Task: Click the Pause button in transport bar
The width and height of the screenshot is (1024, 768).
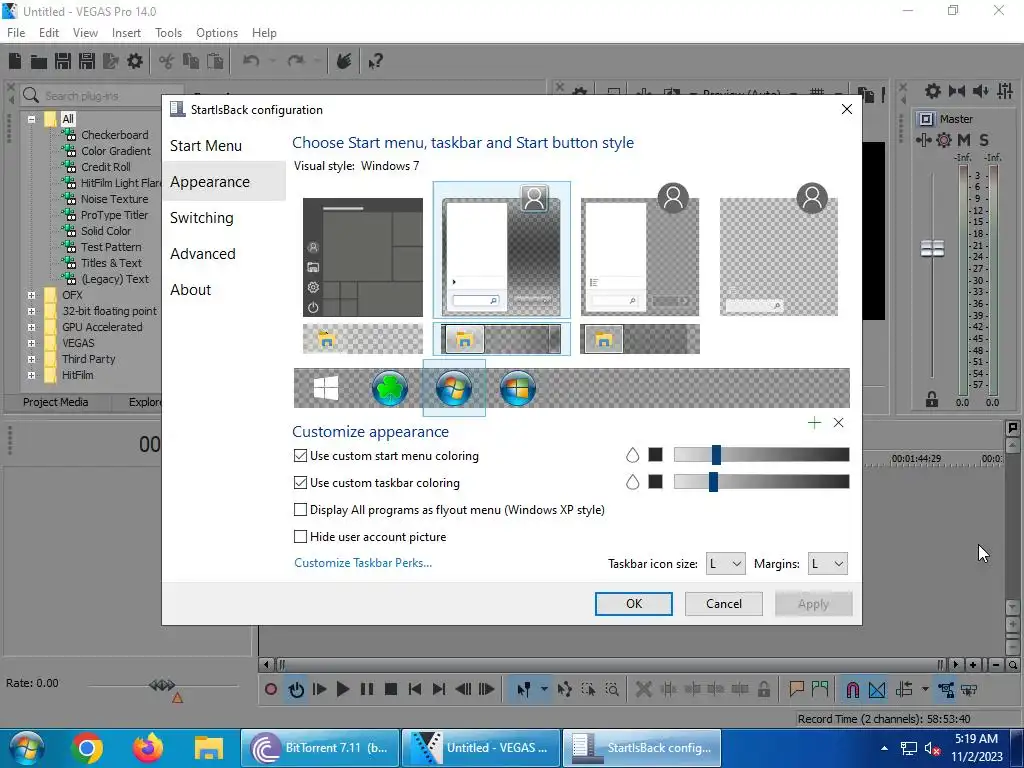Action: click(x=367, y=689)
